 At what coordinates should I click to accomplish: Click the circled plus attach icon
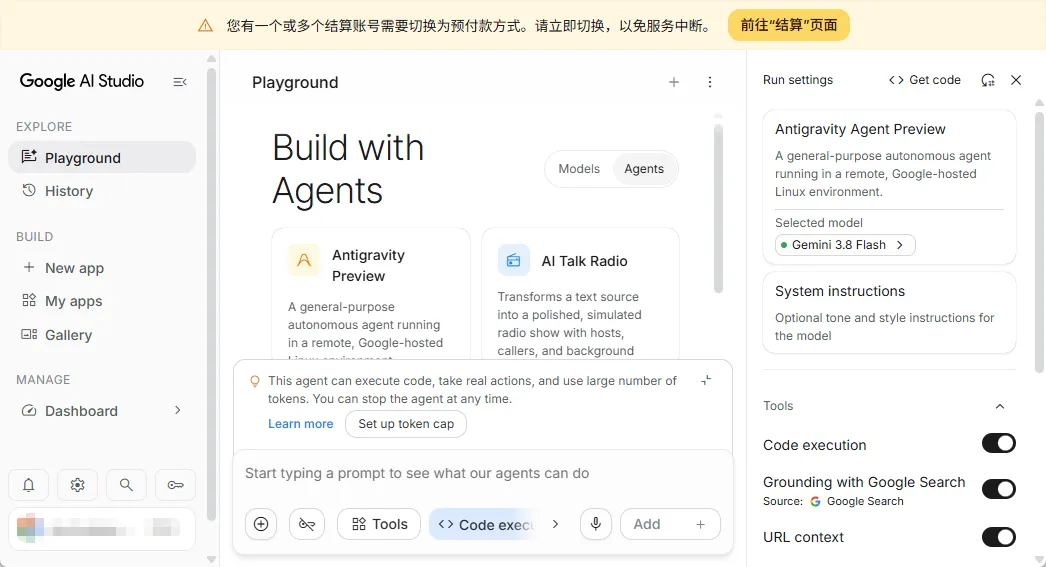[261, 524]
